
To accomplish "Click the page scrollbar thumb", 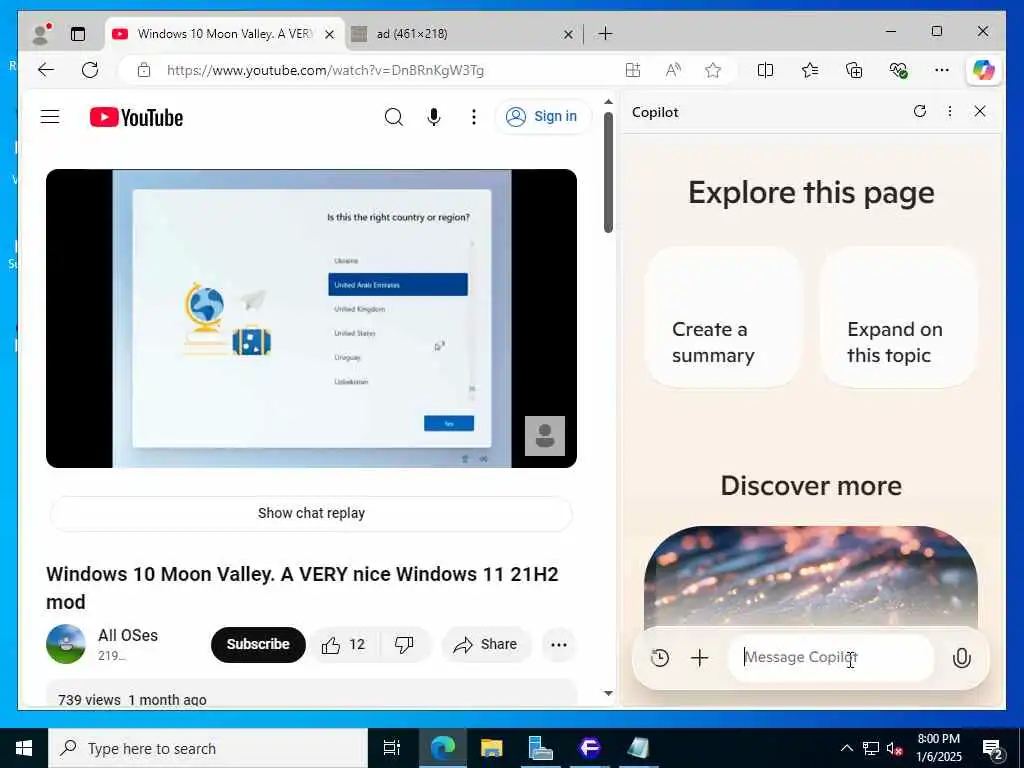I will pos(608,172).
